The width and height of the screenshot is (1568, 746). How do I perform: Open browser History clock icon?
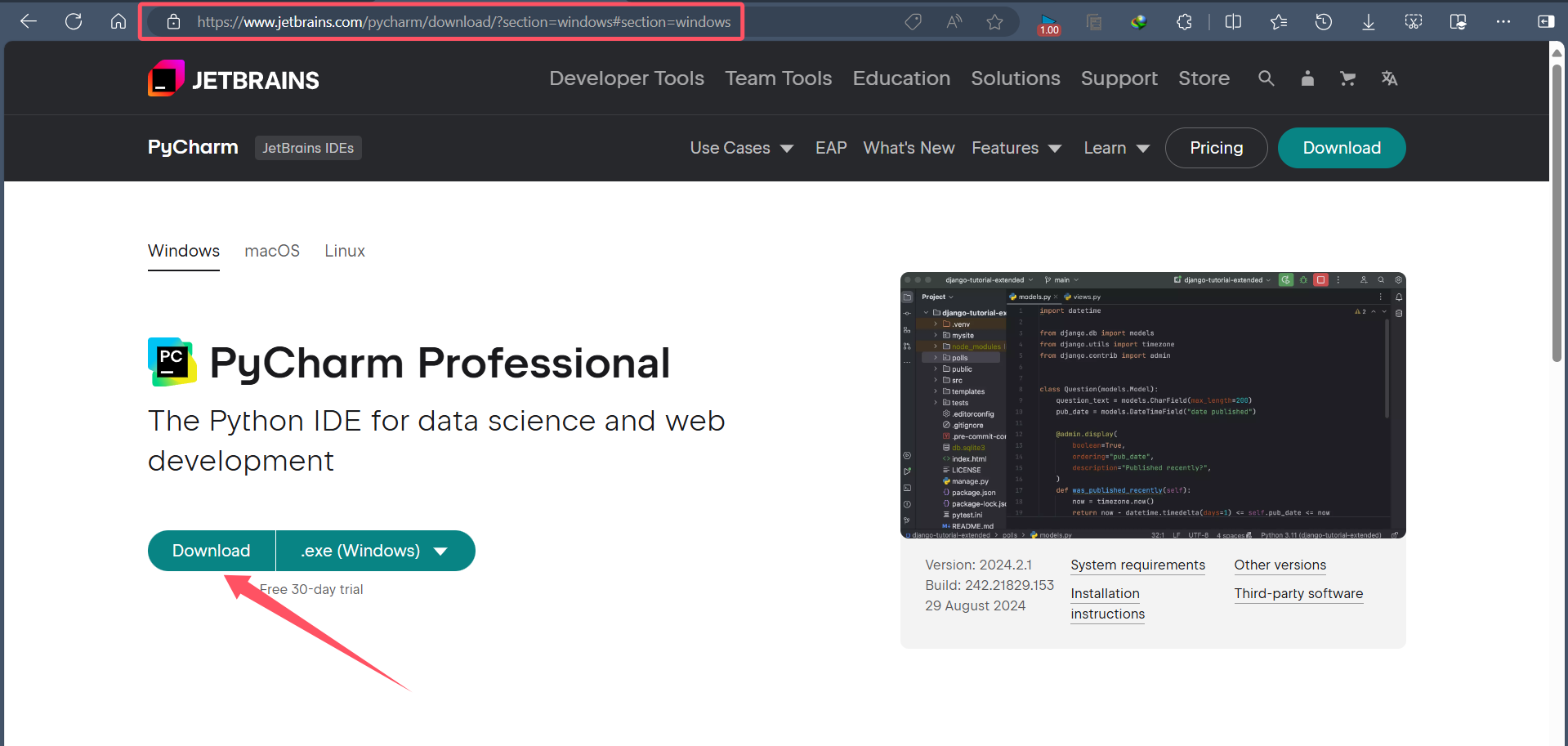pyautogui.click(x=1324, y=22)
